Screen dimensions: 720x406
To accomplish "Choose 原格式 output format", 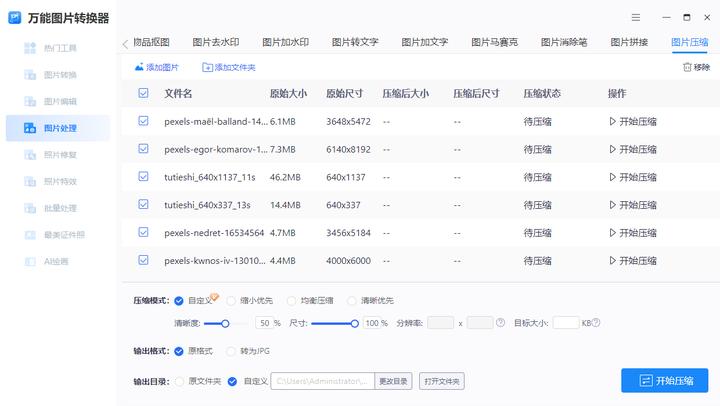I will click(179, 351).
